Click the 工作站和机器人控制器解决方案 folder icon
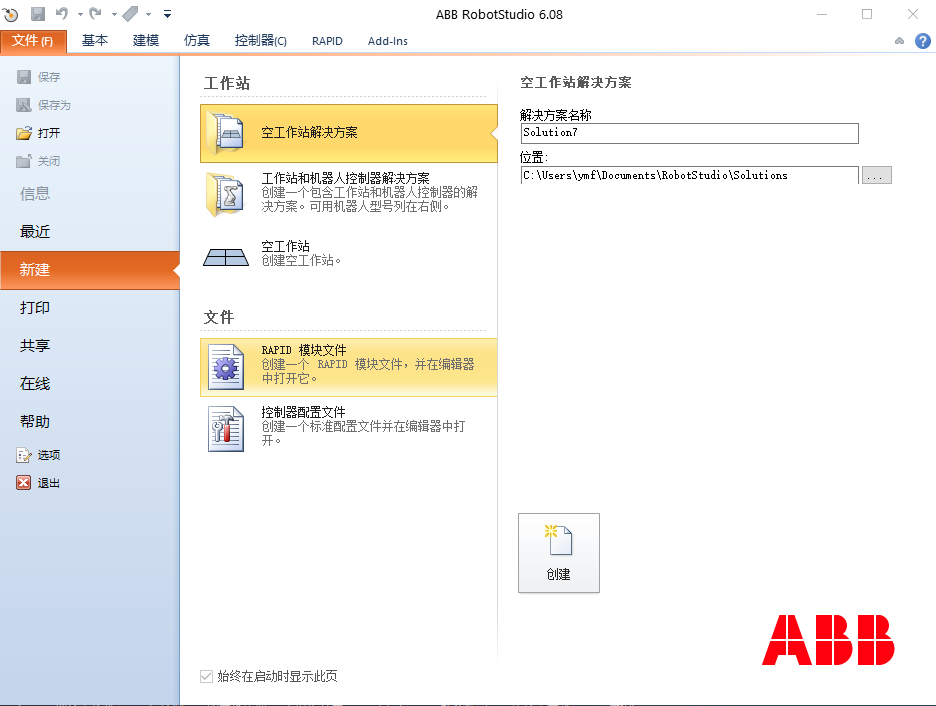The image size is (936, 706). coord(225,194)
